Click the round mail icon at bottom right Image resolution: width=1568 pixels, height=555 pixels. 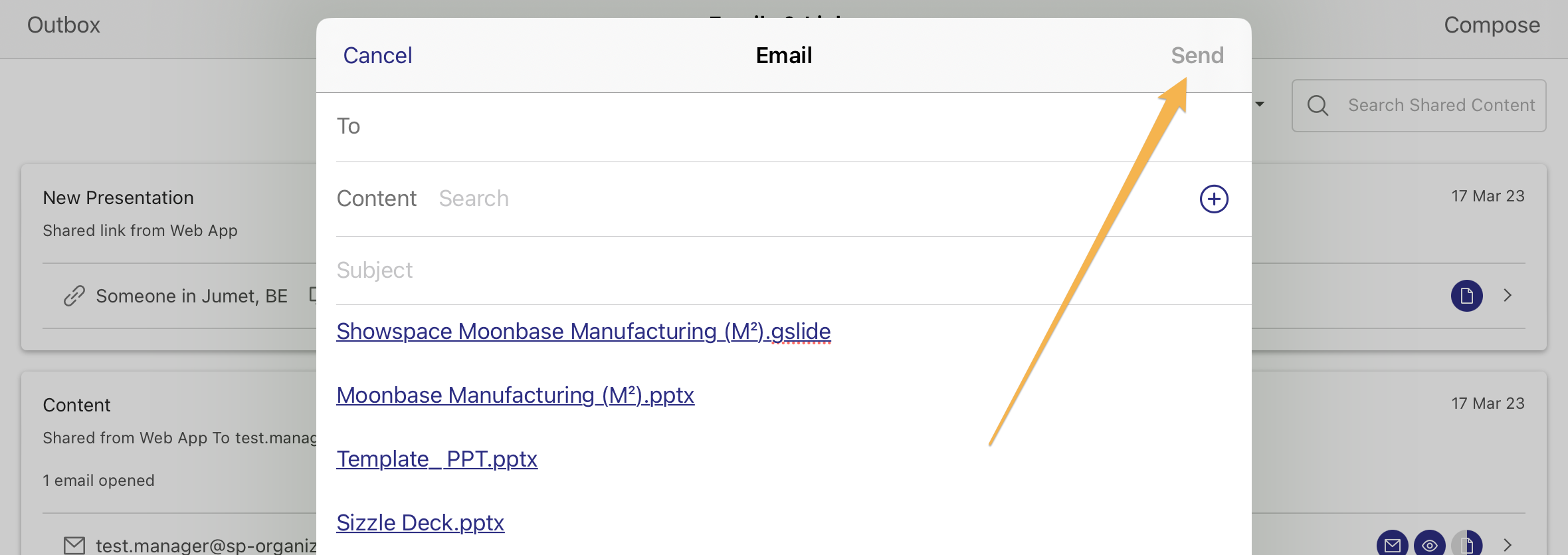tap(1392, 544)
